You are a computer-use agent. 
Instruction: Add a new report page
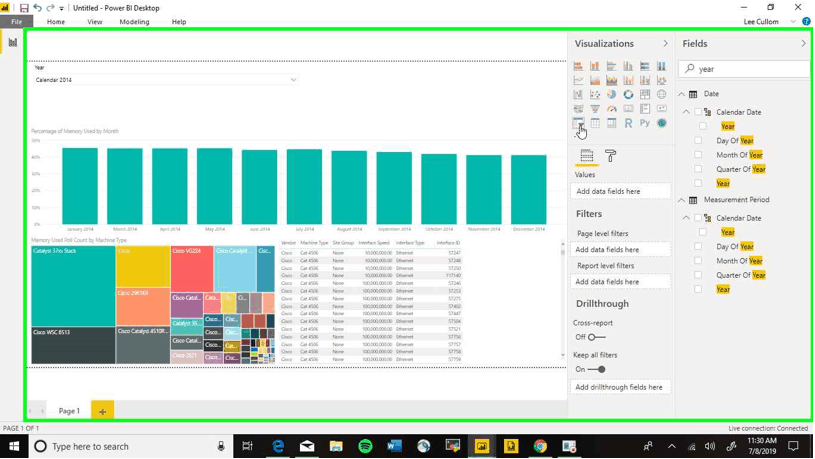pos(102,411)
